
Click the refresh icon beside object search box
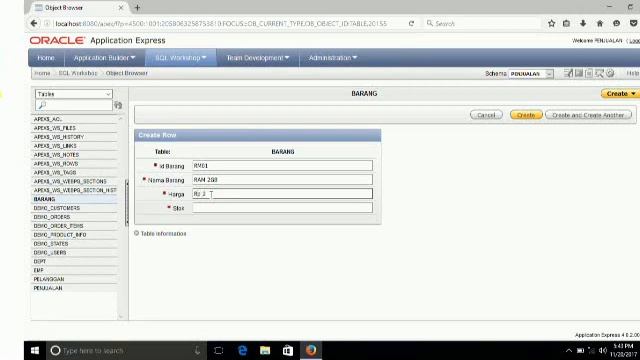[x=118, y=105]
